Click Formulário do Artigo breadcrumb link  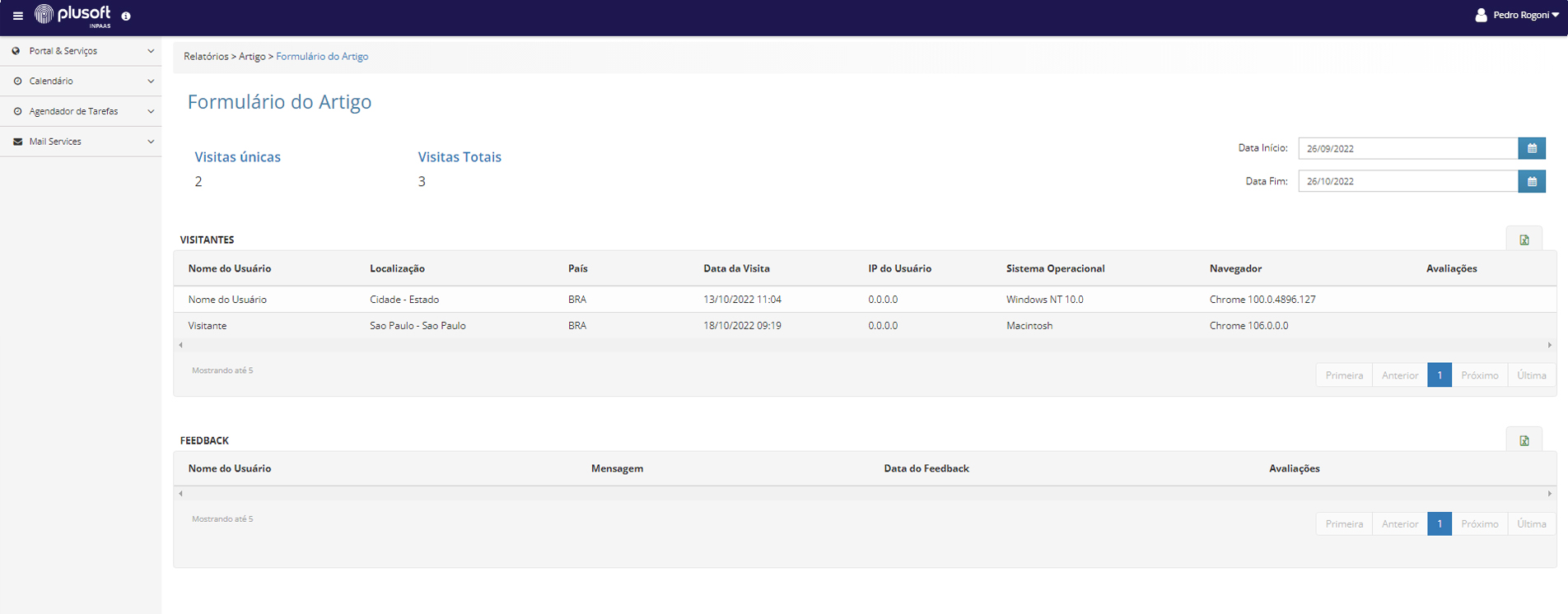[x=322, y=56]
